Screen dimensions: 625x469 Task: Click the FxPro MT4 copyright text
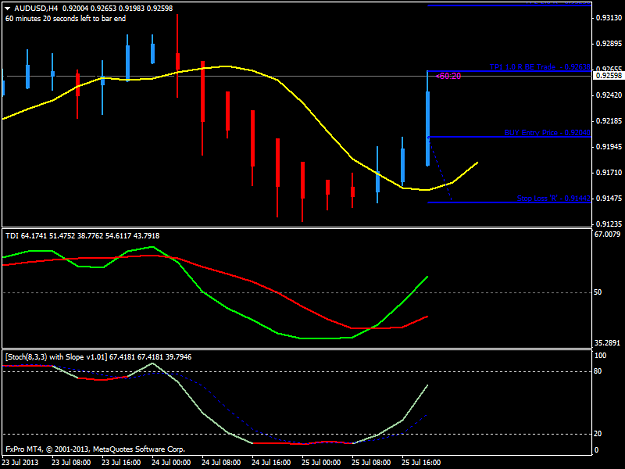95,449
